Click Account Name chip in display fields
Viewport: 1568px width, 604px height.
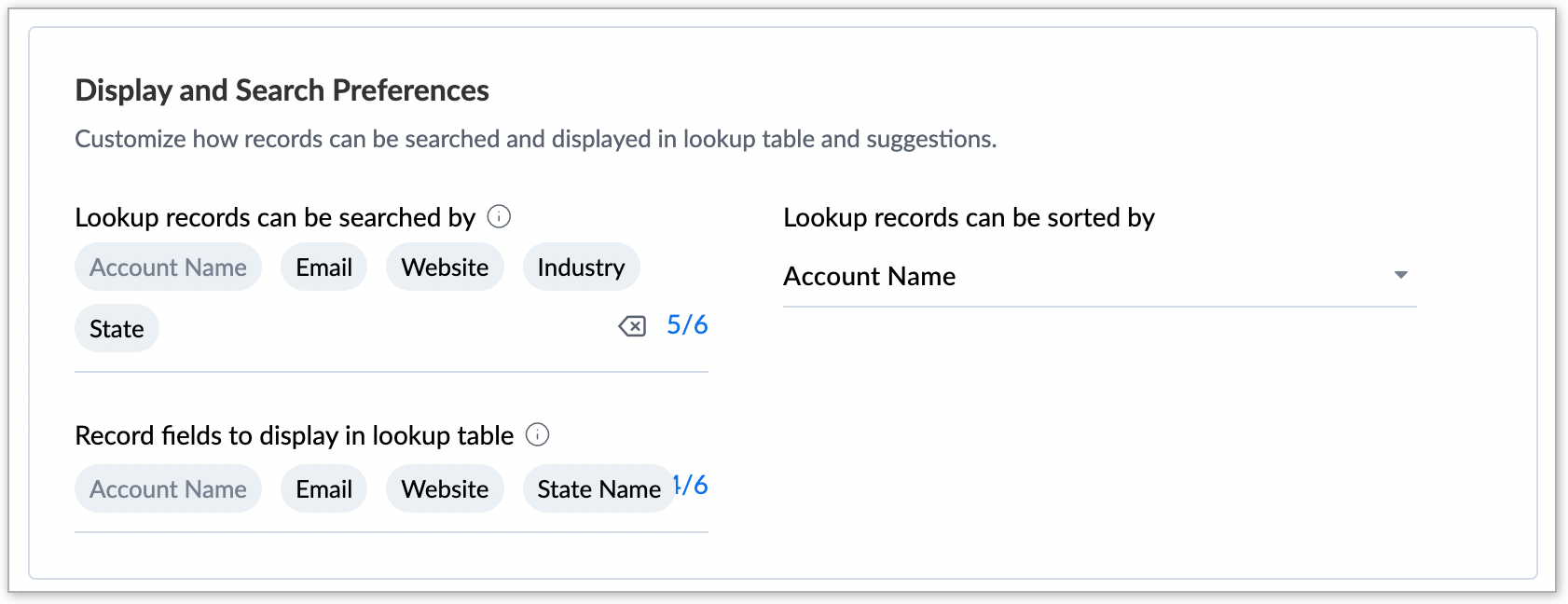168,489
